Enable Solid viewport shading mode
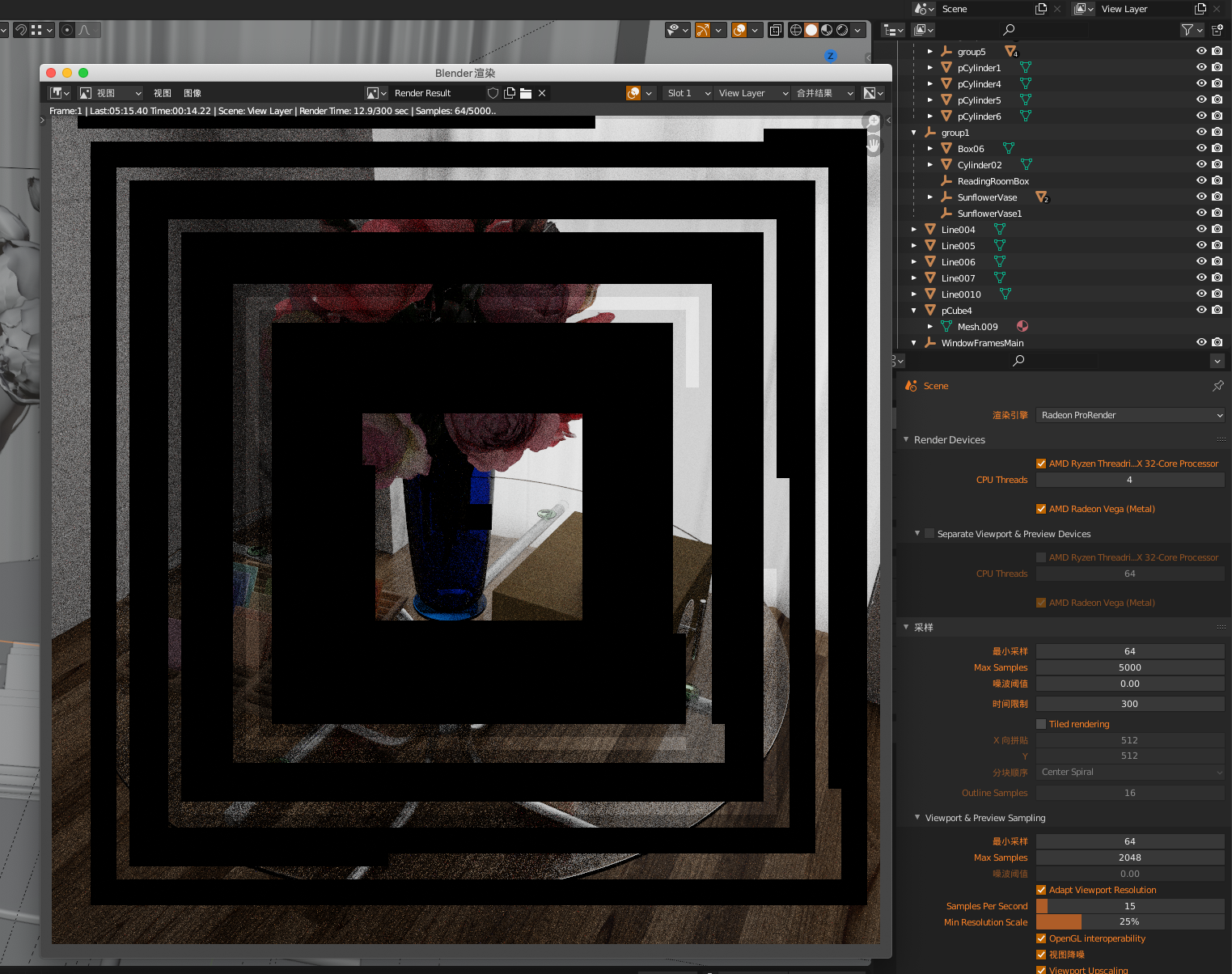 (811, 29)
